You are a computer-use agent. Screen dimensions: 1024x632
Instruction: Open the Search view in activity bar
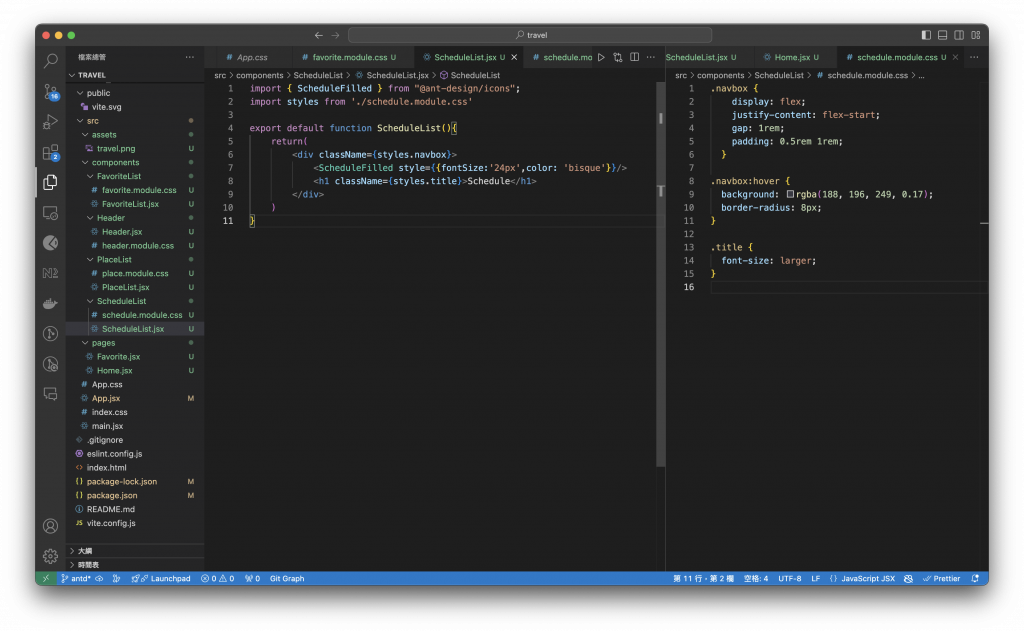50,61
